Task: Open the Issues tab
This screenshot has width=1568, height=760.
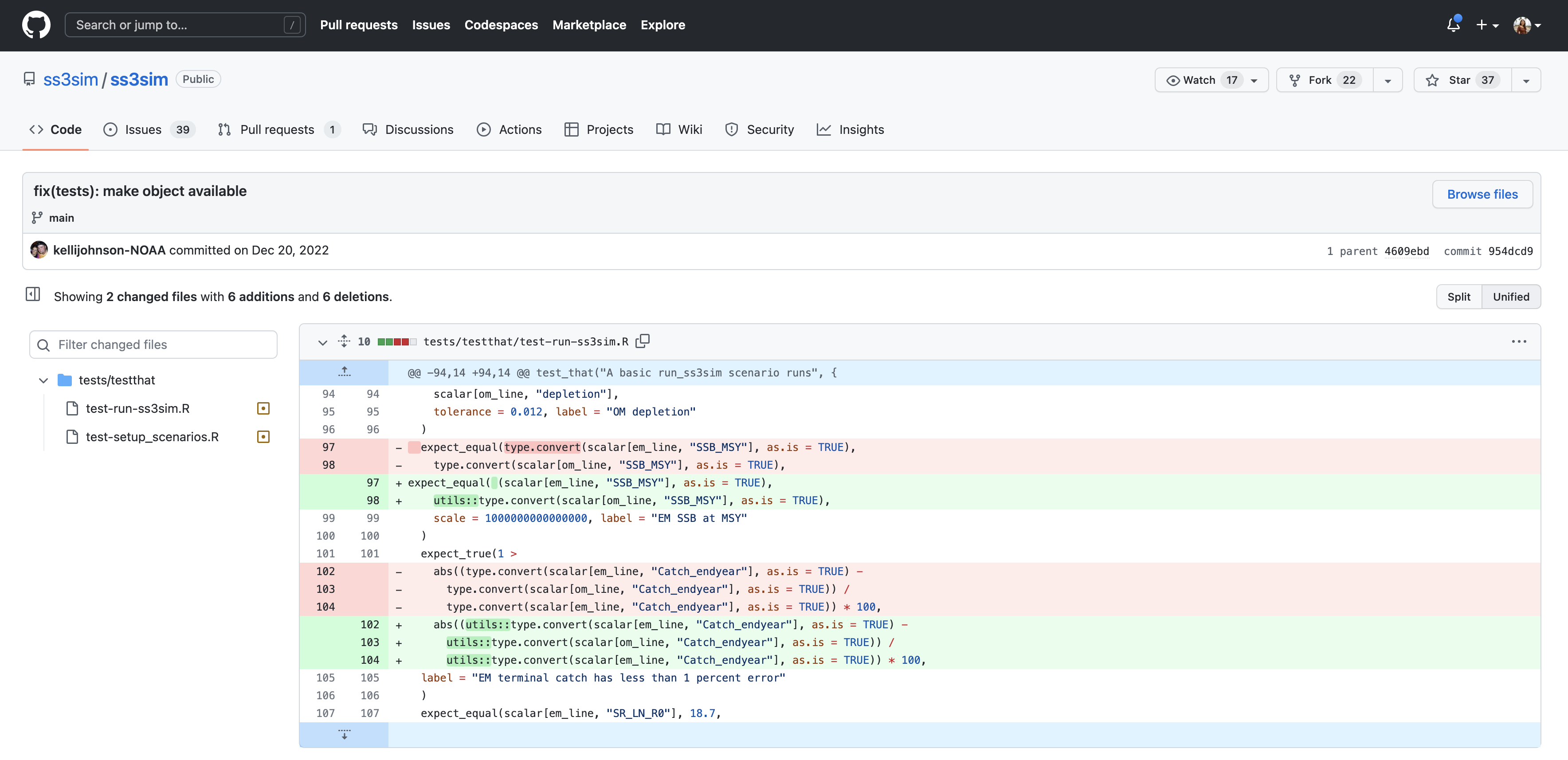Action: [143, 129]
